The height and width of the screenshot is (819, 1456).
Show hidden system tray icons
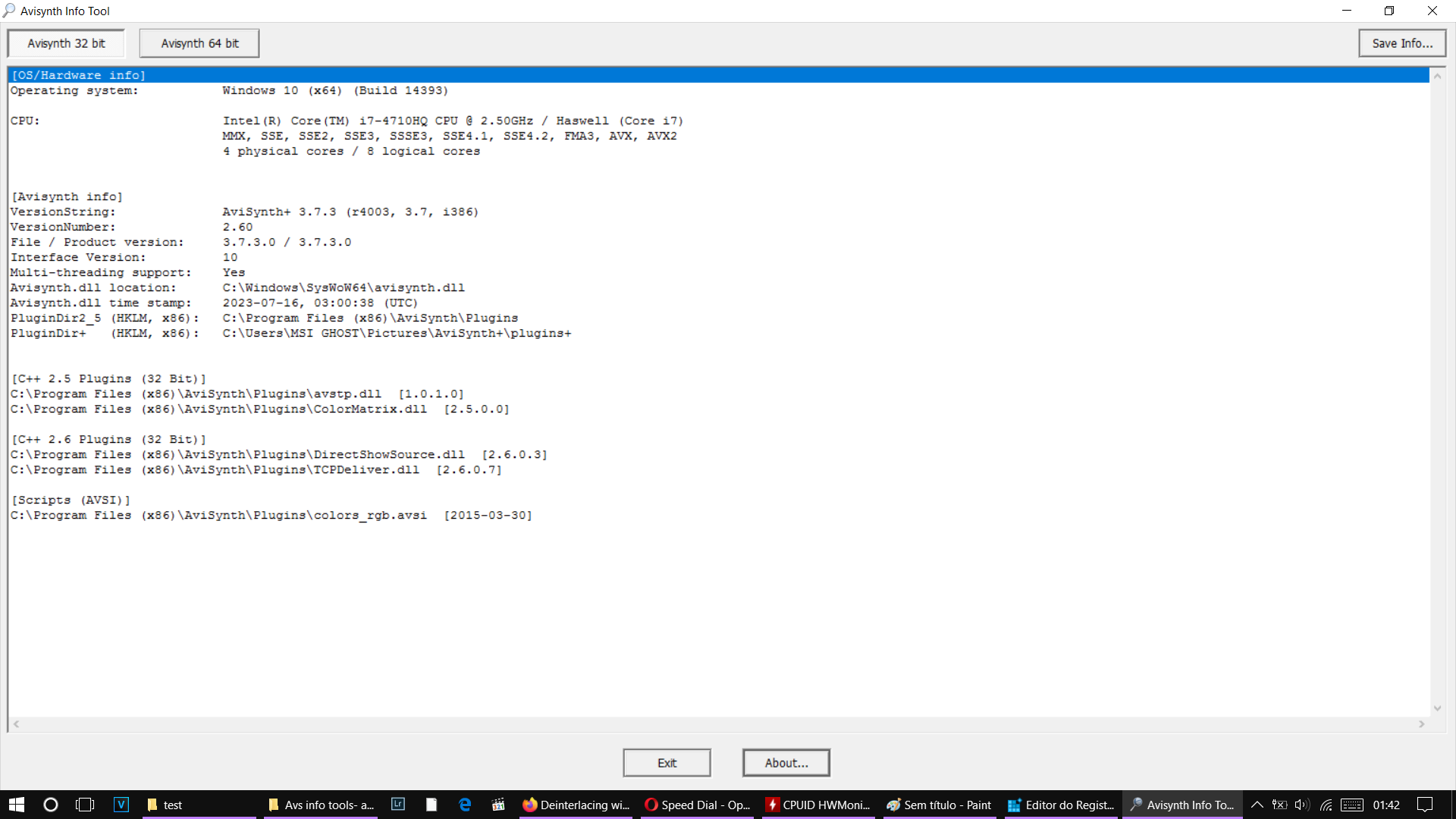tap(1257, 805)
